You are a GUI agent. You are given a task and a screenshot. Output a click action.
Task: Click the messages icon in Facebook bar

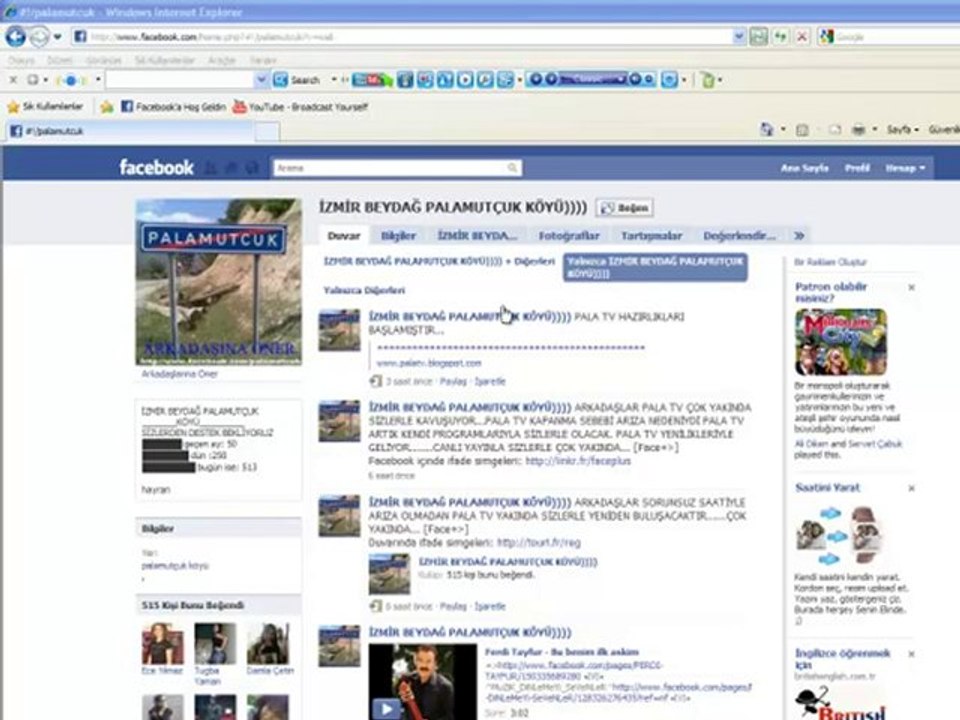pyautogui.click(x=231, y=168)
